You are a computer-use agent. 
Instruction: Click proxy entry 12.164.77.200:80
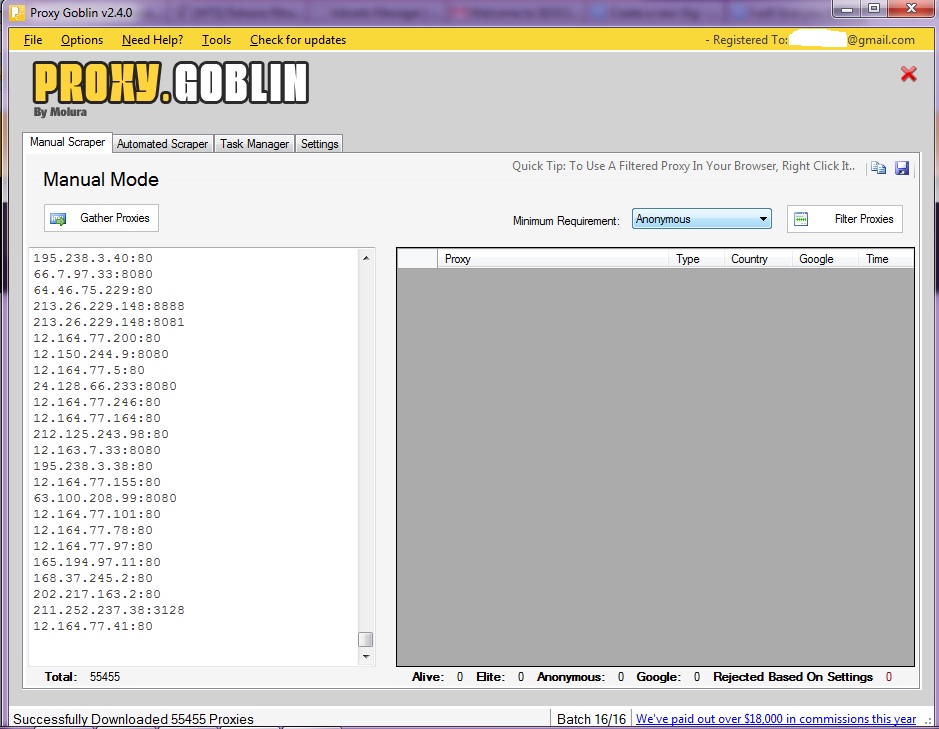[97, 338]
